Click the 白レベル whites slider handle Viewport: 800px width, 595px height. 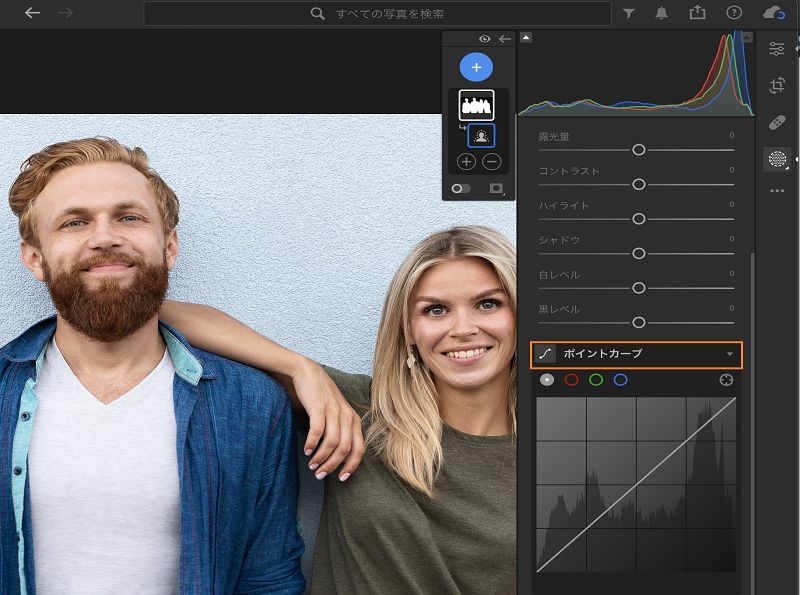pos(638,288)
